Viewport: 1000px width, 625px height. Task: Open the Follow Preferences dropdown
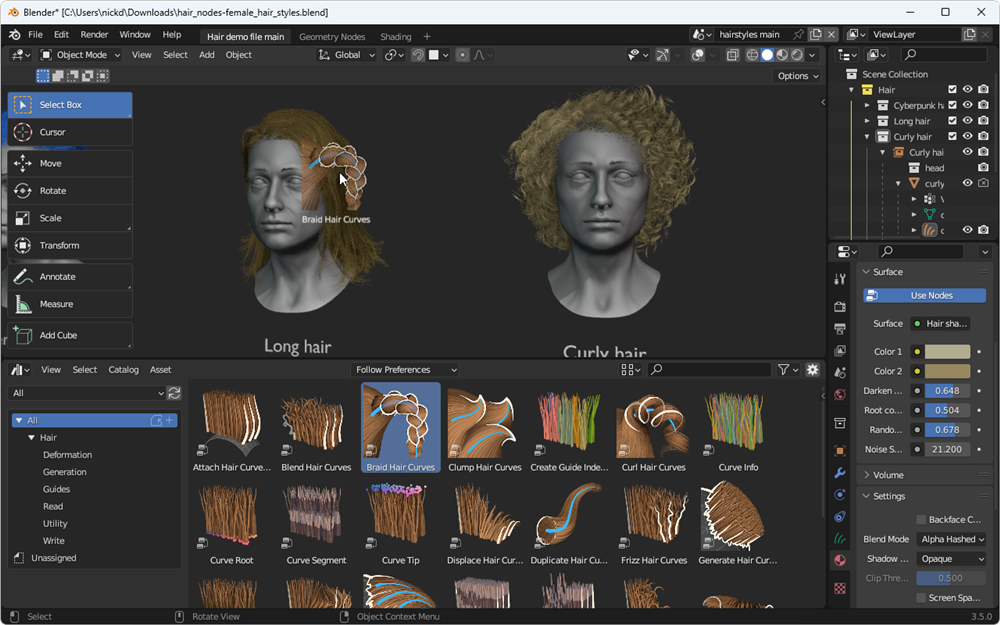point(406,370)
